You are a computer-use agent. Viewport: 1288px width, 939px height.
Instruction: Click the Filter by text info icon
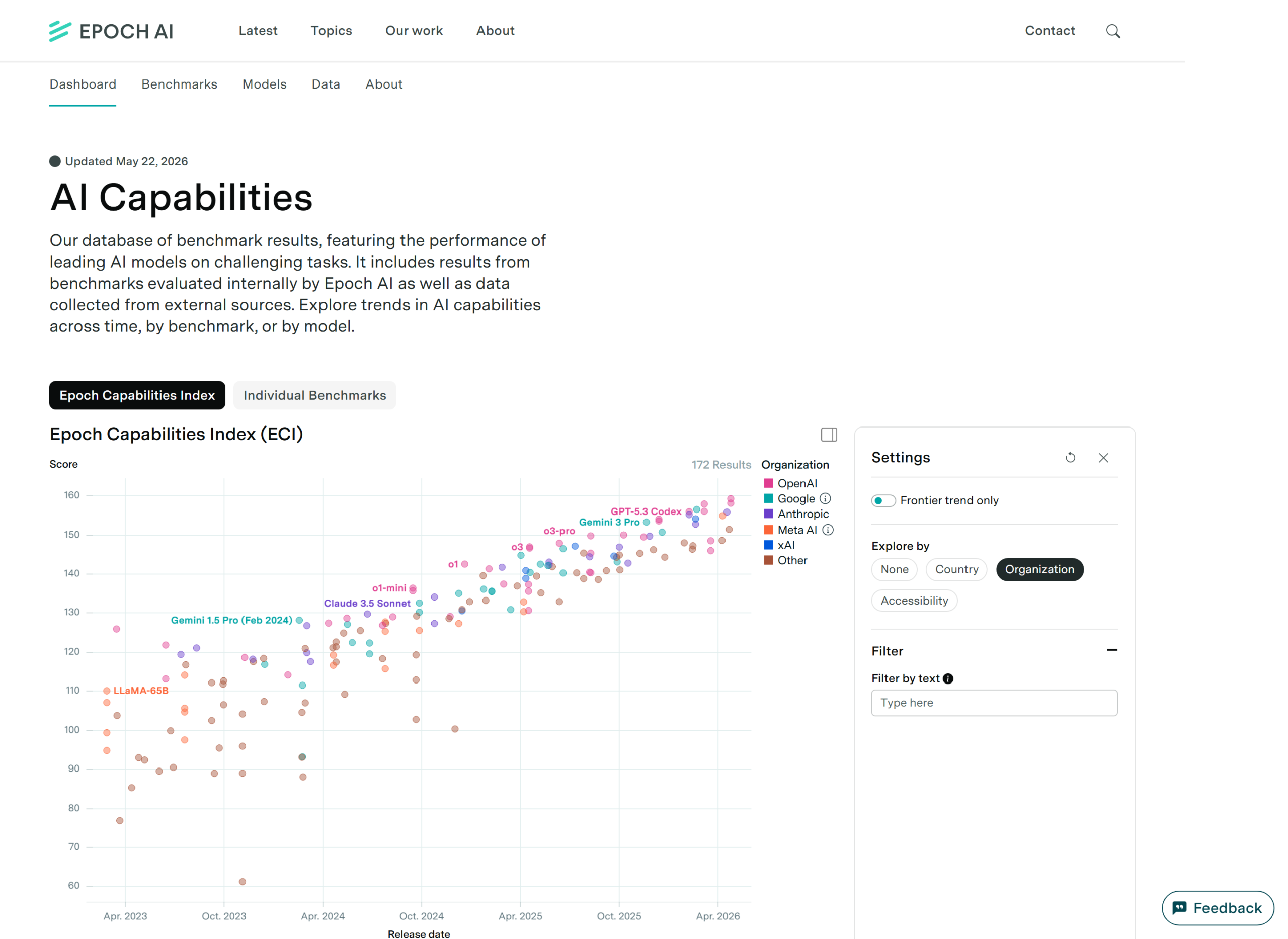948,678
